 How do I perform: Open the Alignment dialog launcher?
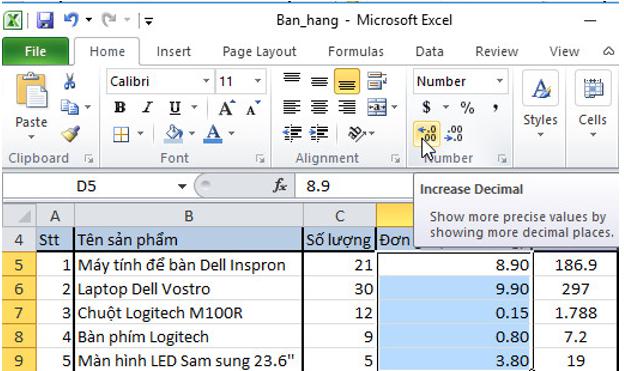(395, 159)
